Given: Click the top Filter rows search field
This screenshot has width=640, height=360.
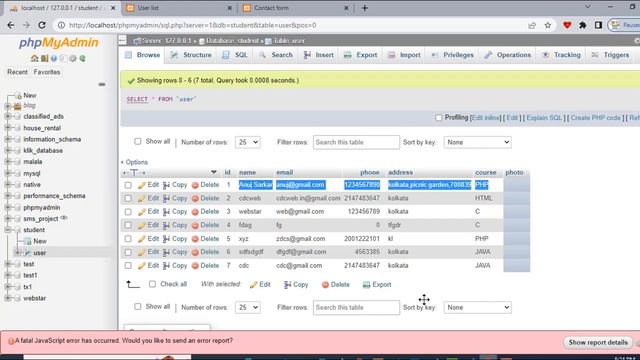Looking at the screenshot, I should 356,142.
